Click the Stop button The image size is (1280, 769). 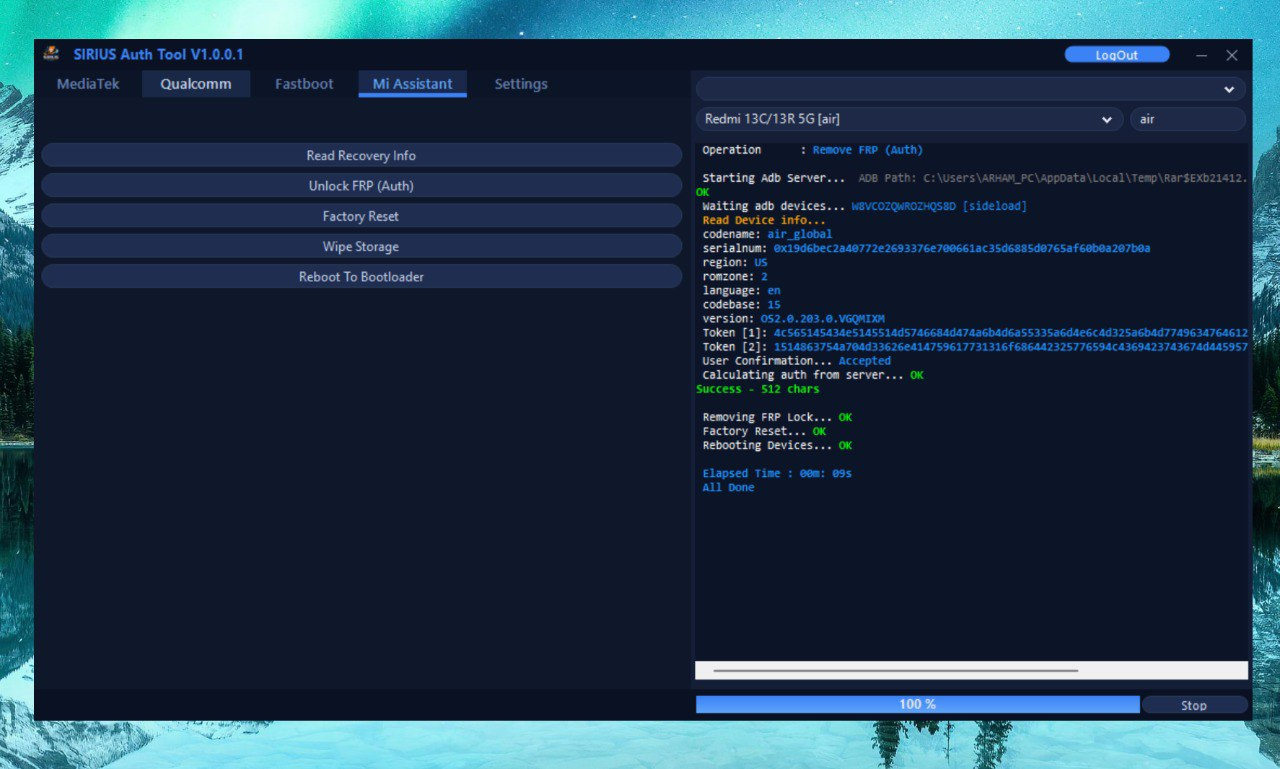click(x=1194, y=705)
